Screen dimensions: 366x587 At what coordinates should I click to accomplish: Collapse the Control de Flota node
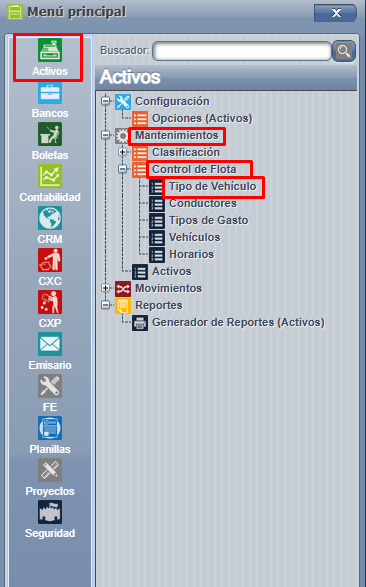pos(123,169)
